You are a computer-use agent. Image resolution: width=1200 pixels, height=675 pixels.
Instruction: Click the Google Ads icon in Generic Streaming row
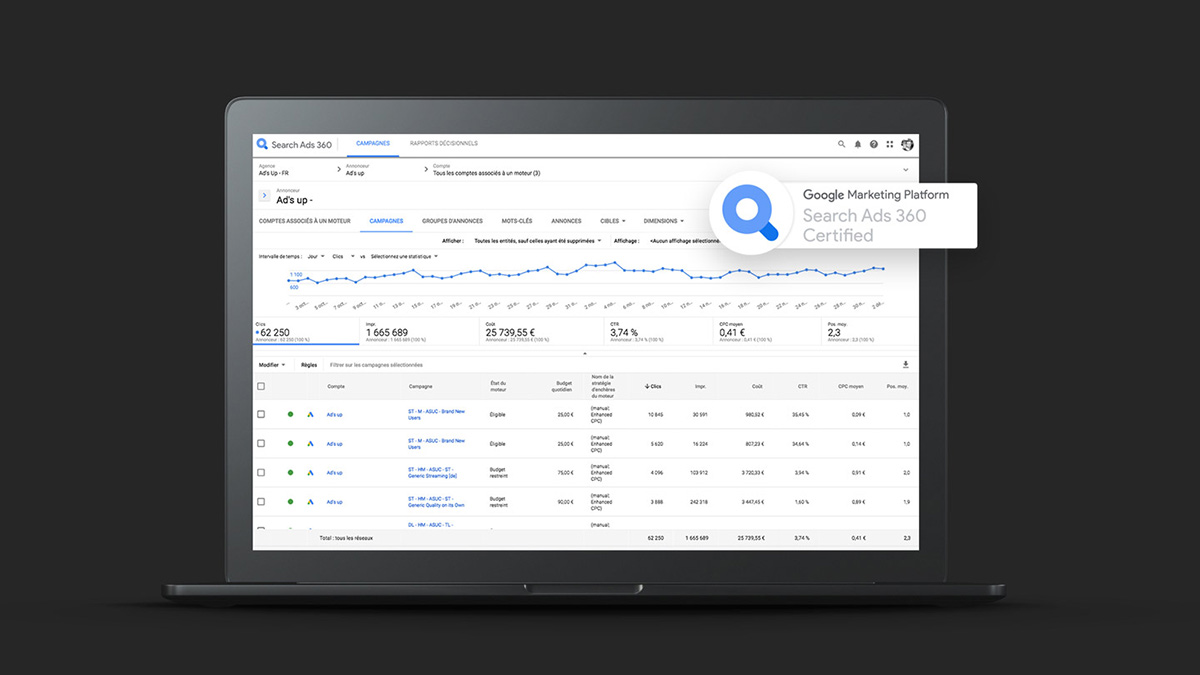pyautogui.click(x=311, y=472)
